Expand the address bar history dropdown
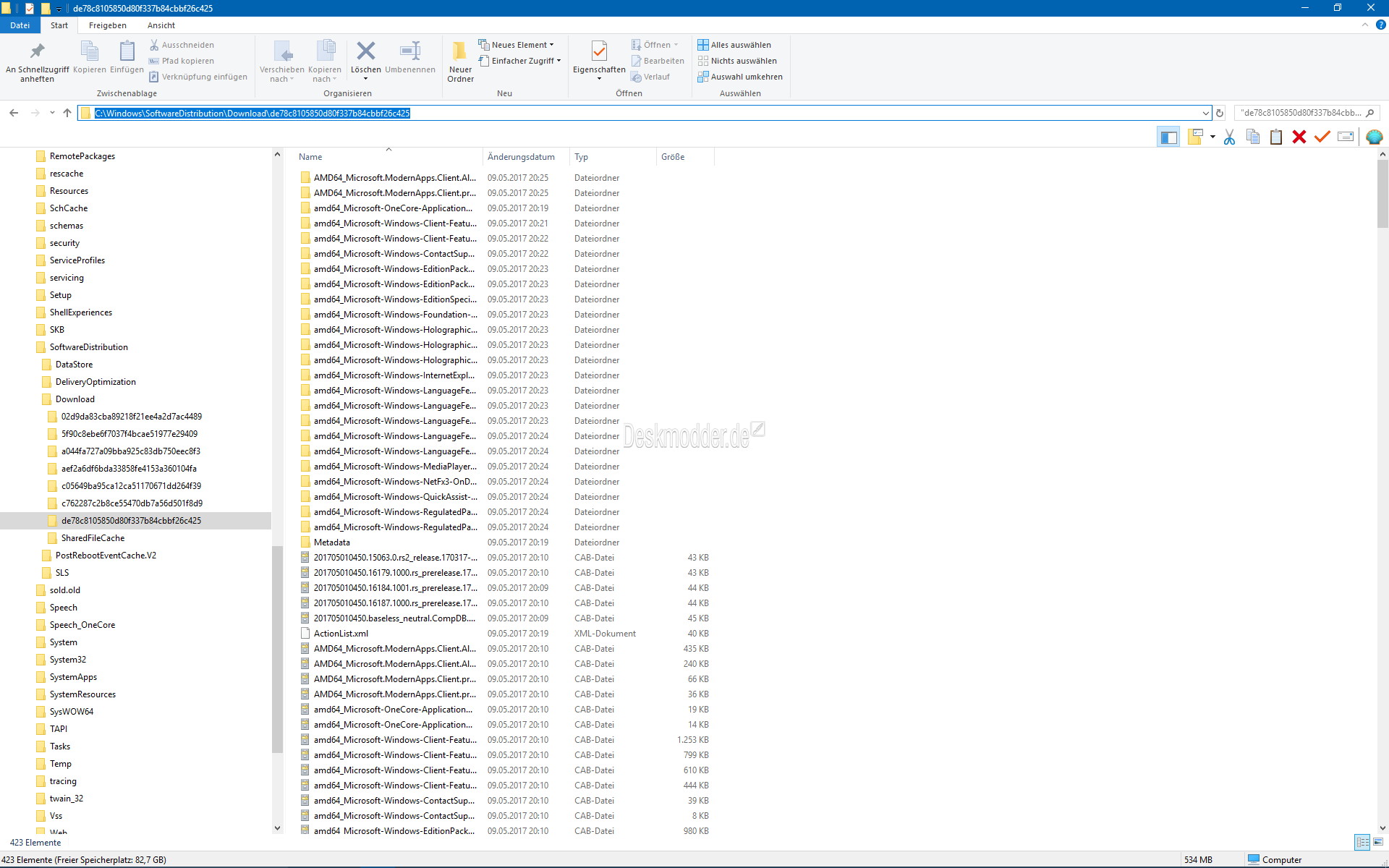 pos(1206,113)
